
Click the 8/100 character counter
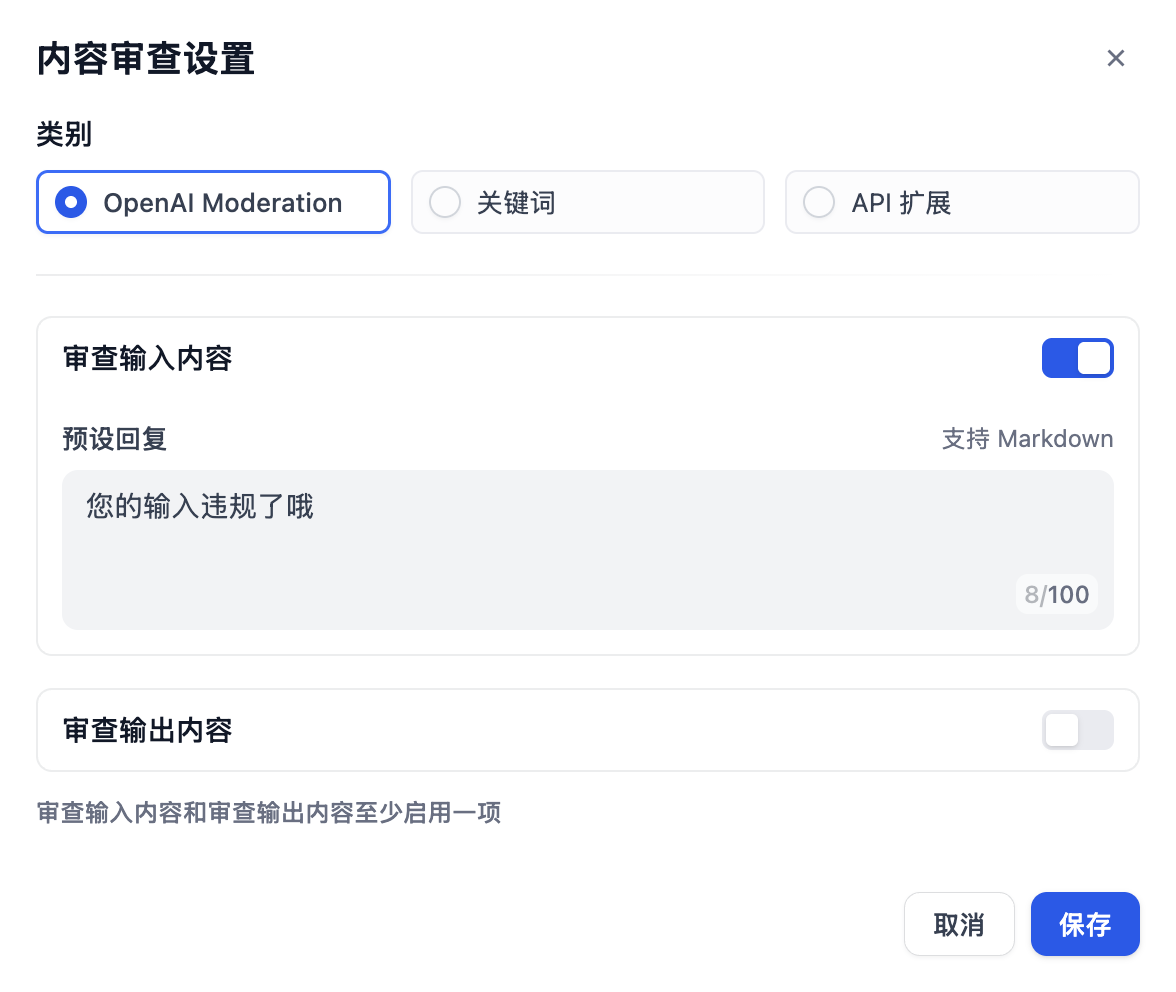[x=1056, y=594]
